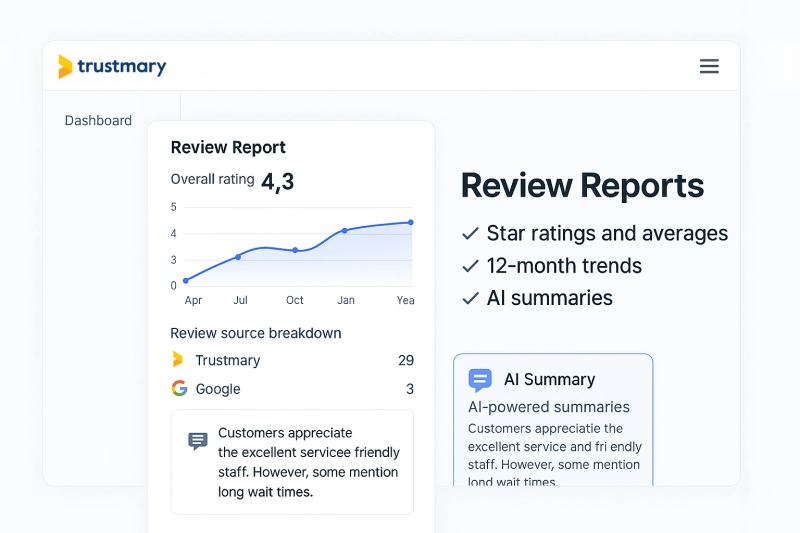Click the customer review summary text box

(292, 462)
